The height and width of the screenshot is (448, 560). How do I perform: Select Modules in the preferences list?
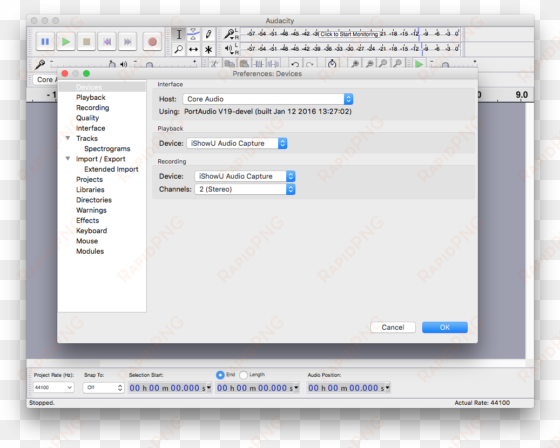pos(90,251)
